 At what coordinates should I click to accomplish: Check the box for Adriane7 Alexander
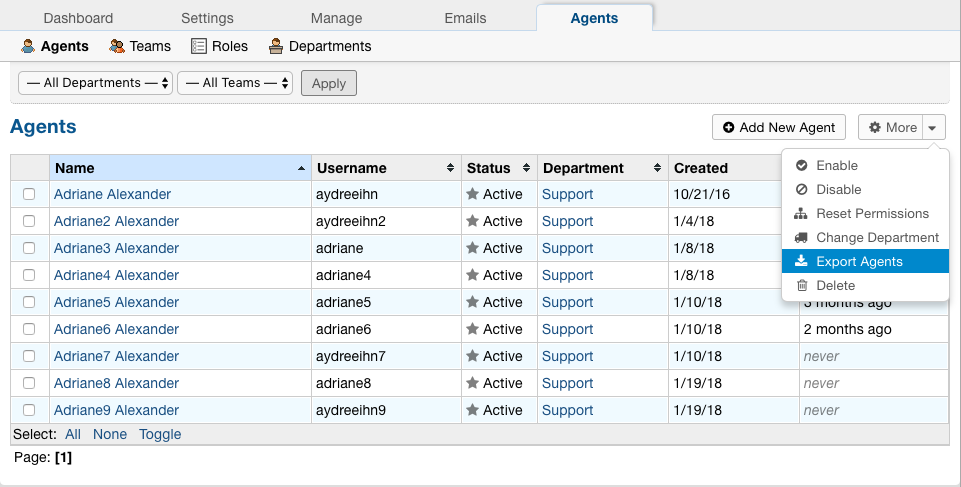click(29, 356)
